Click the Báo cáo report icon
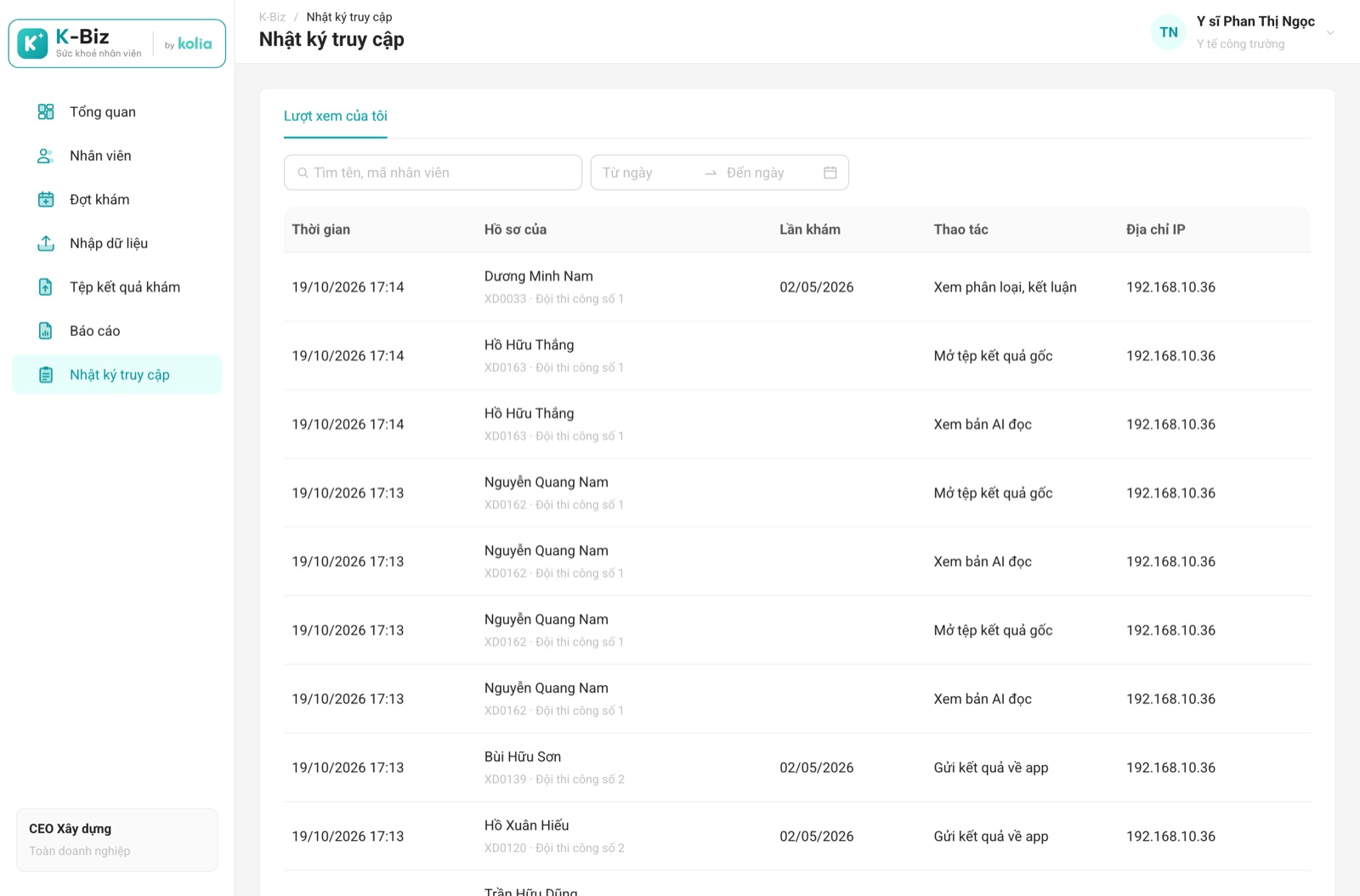 click(x=46, y=331)
